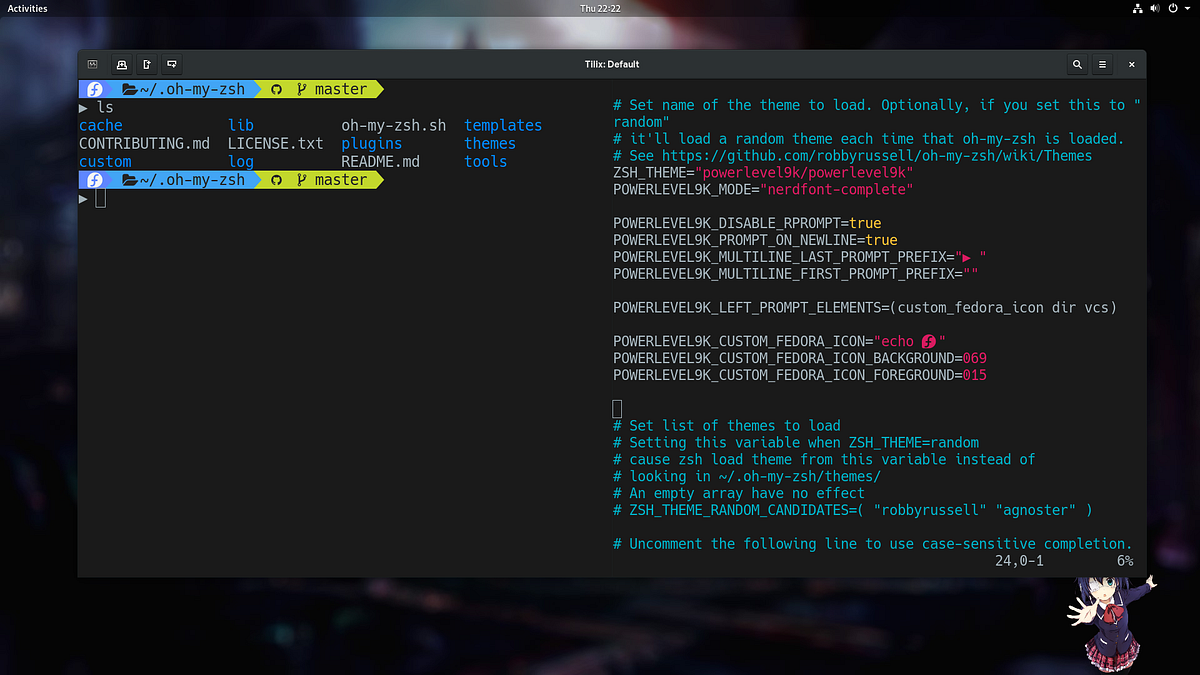Click the themes directory name in blue
The width and height of the screenshot is (1200, 675).
489,143
